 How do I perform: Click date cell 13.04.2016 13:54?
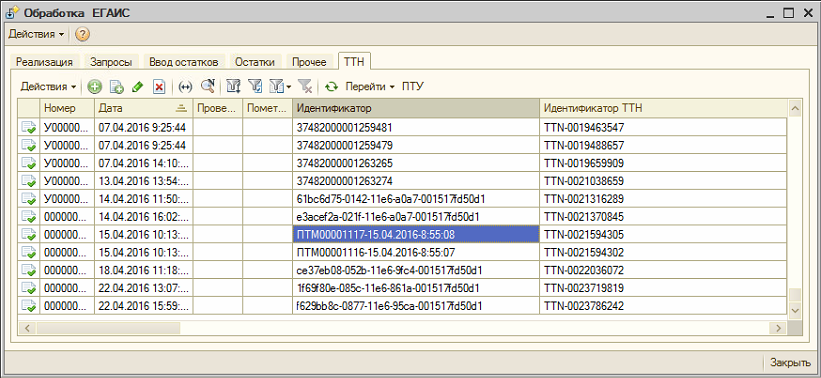(x=143, y=181)
